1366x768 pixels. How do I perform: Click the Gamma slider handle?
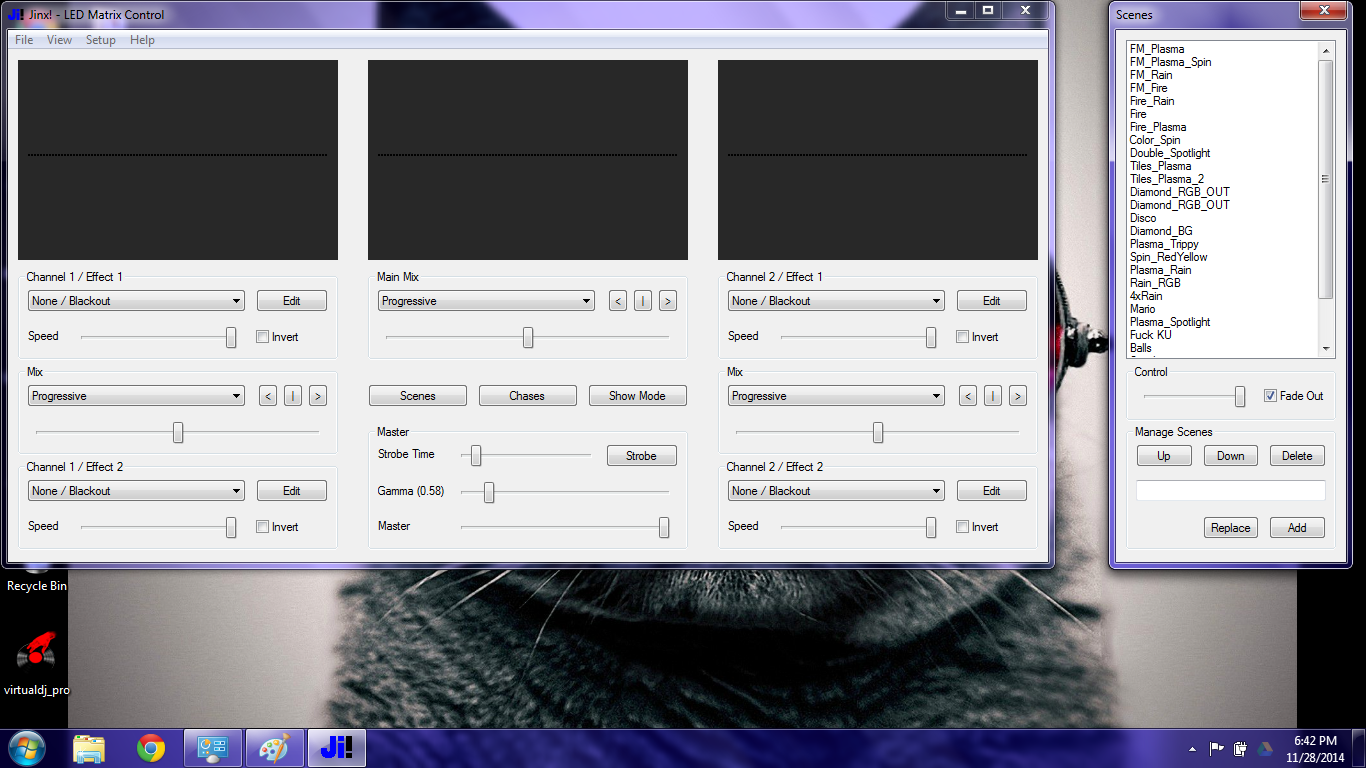coord(489,492)
